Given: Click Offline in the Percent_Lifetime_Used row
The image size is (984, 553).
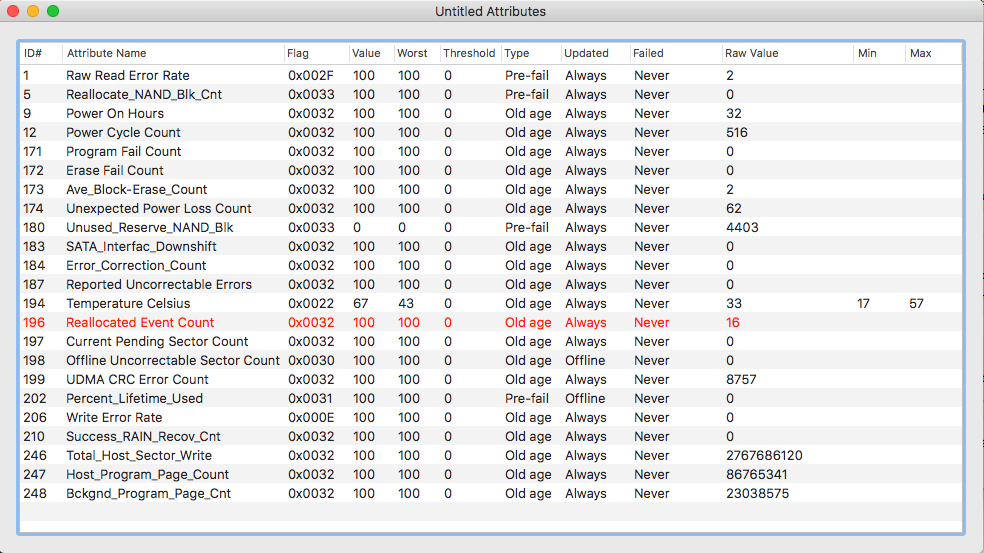Looking at the screenshot, I should pos(585,399).
